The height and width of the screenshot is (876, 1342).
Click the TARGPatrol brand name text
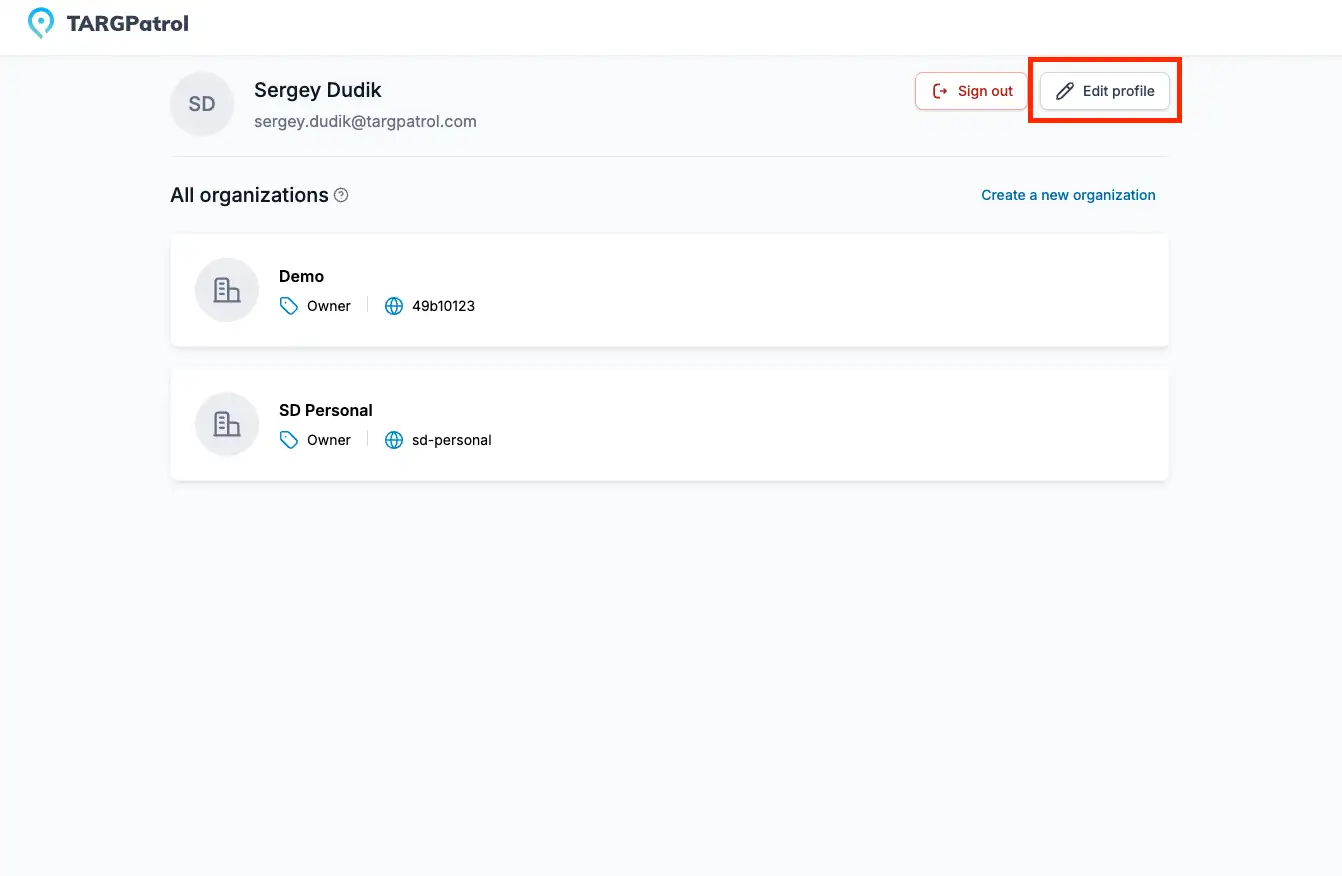[127, 23]
